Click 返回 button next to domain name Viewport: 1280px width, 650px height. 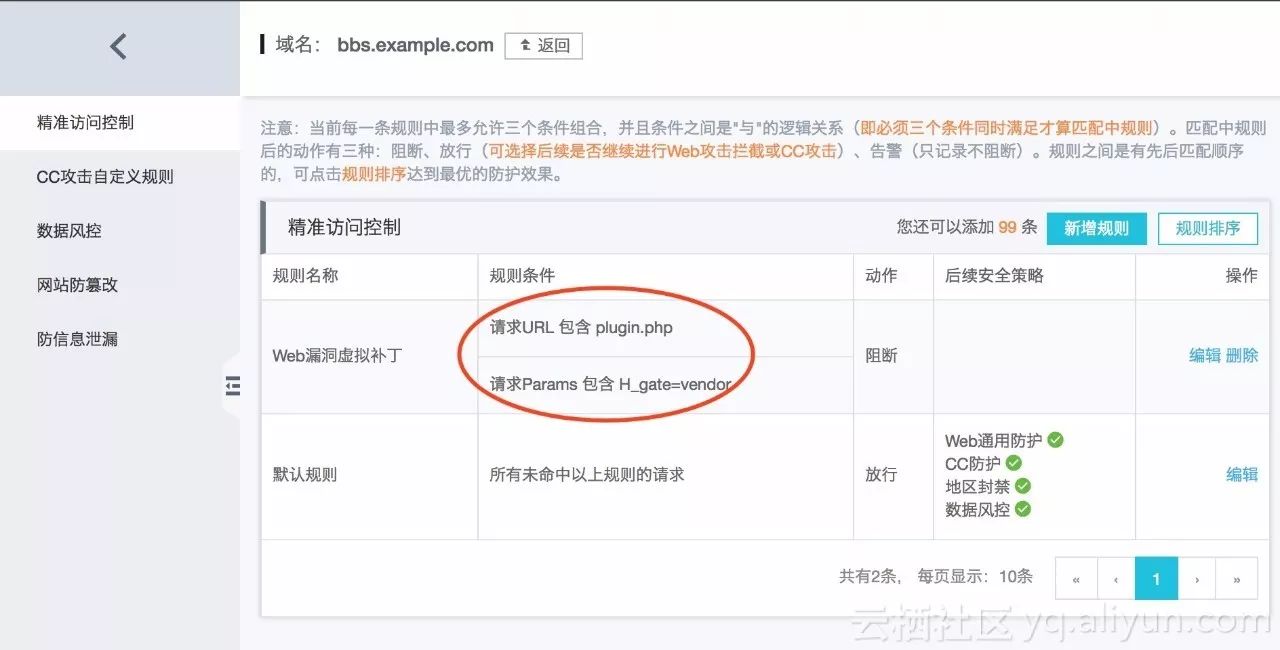pyautogui.click(x=544, y=46)
